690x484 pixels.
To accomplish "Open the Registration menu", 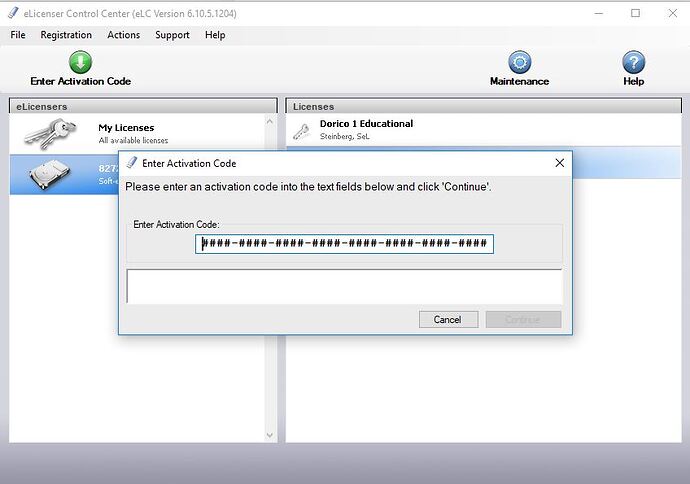I will point(66,35).
